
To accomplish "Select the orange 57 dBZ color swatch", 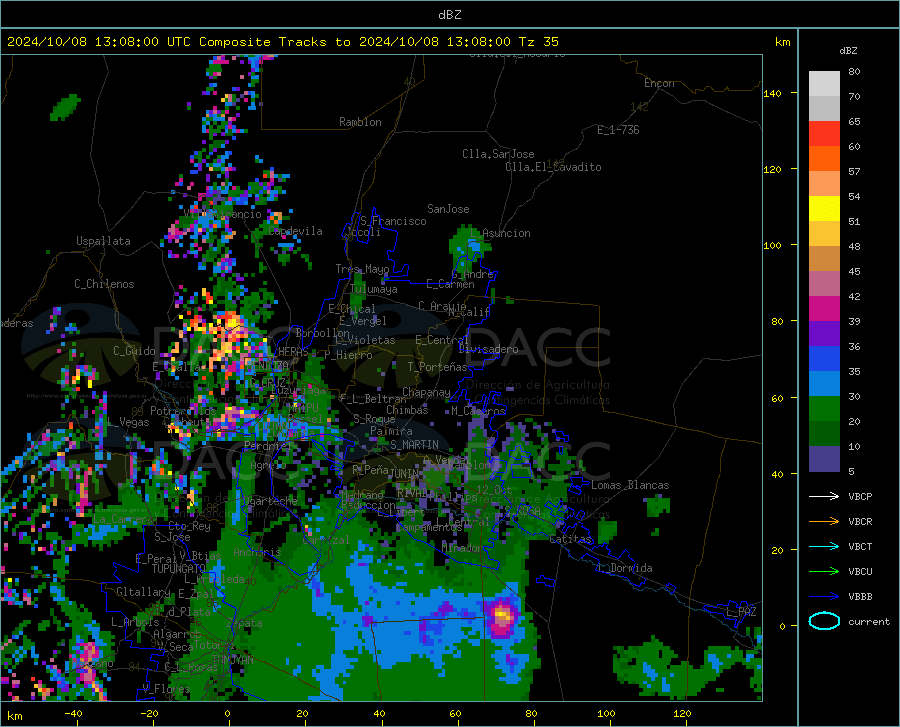I will 824,159.
